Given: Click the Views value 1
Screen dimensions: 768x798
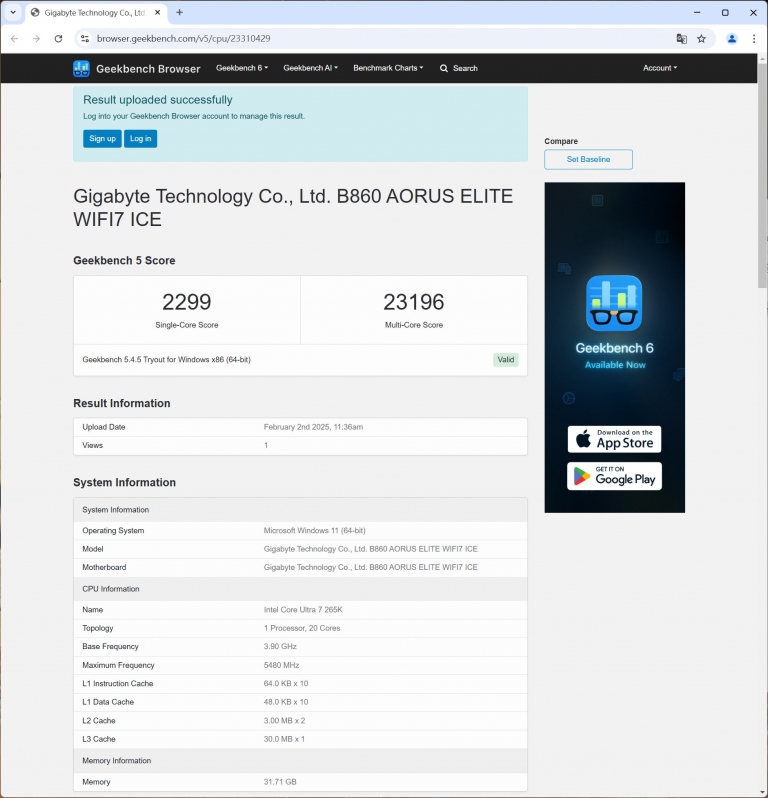Looking at the screenshot, I should 266,445.
